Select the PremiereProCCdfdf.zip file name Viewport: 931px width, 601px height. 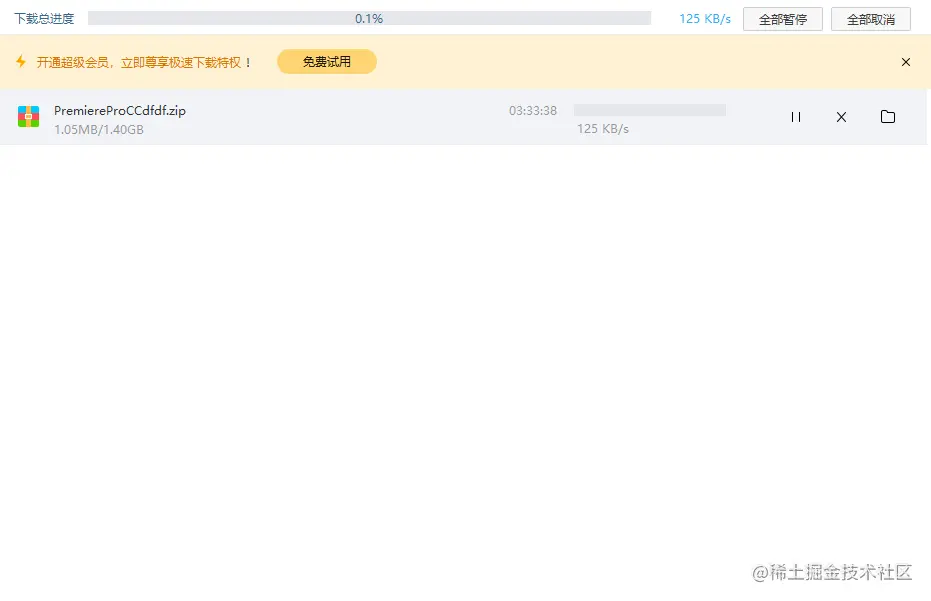[x=120, y=110]
